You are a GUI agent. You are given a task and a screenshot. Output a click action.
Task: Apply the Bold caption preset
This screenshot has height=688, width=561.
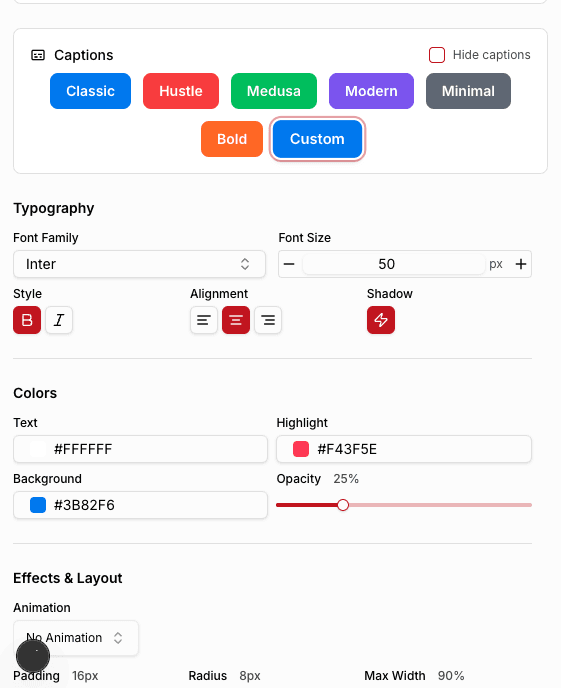(x=232, y=139)
